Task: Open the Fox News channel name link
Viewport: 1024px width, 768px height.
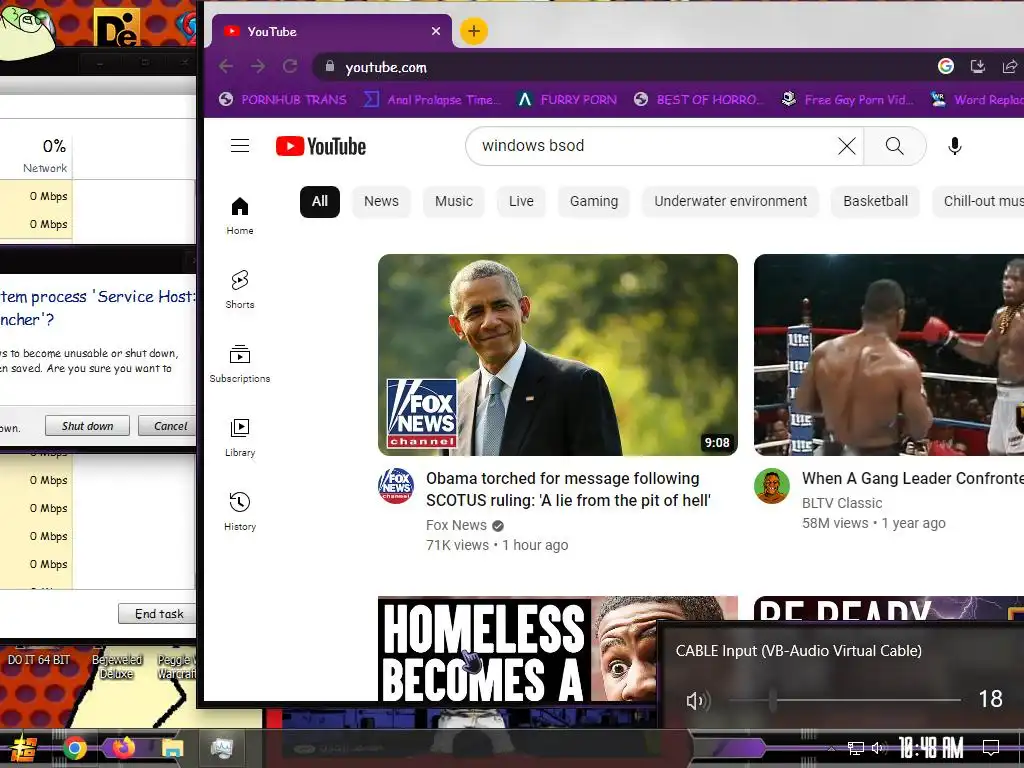Action: 456,525
